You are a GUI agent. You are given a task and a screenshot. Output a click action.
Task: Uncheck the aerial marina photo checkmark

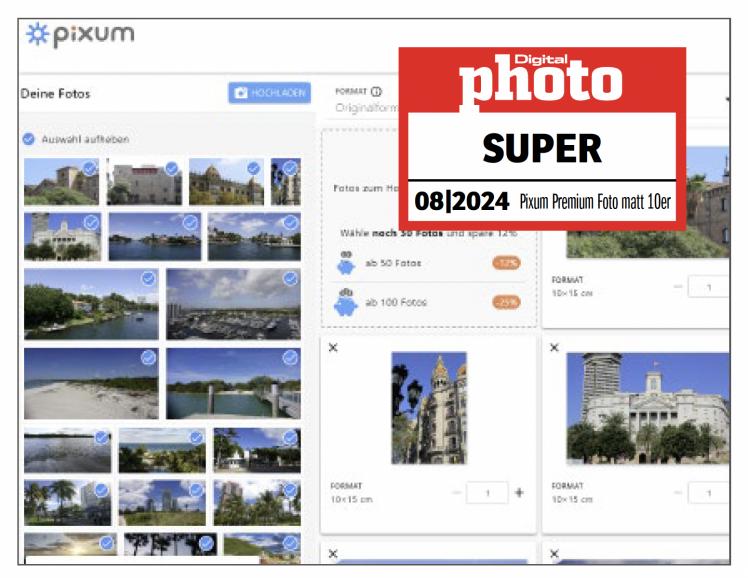[x=290, y=278]
